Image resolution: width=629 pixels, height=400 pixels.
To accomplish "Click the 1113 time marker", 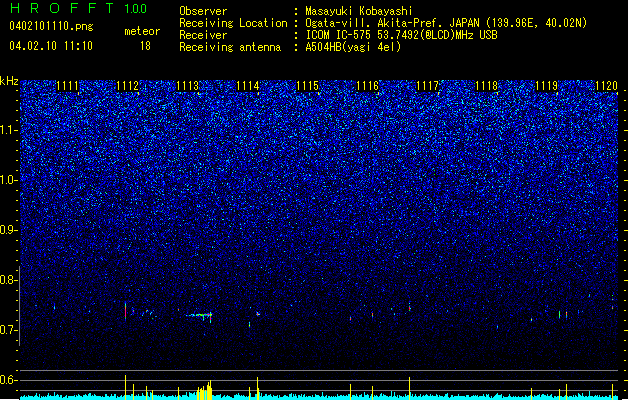I will click(187, 86).
